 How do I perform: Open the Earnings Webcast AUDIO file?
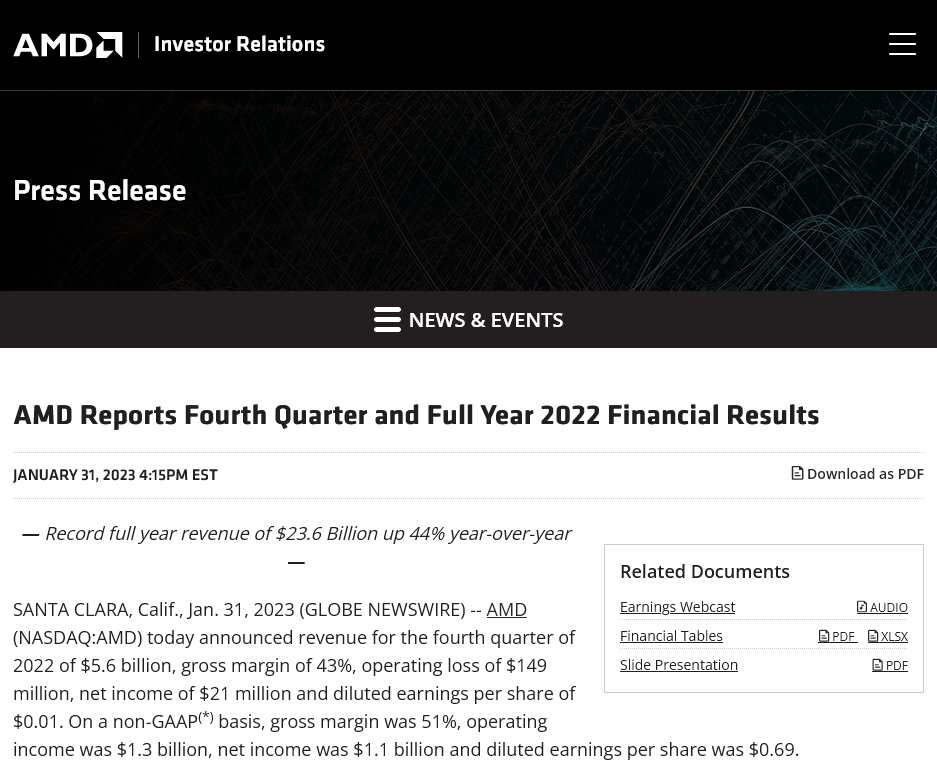tap(882, 608)
